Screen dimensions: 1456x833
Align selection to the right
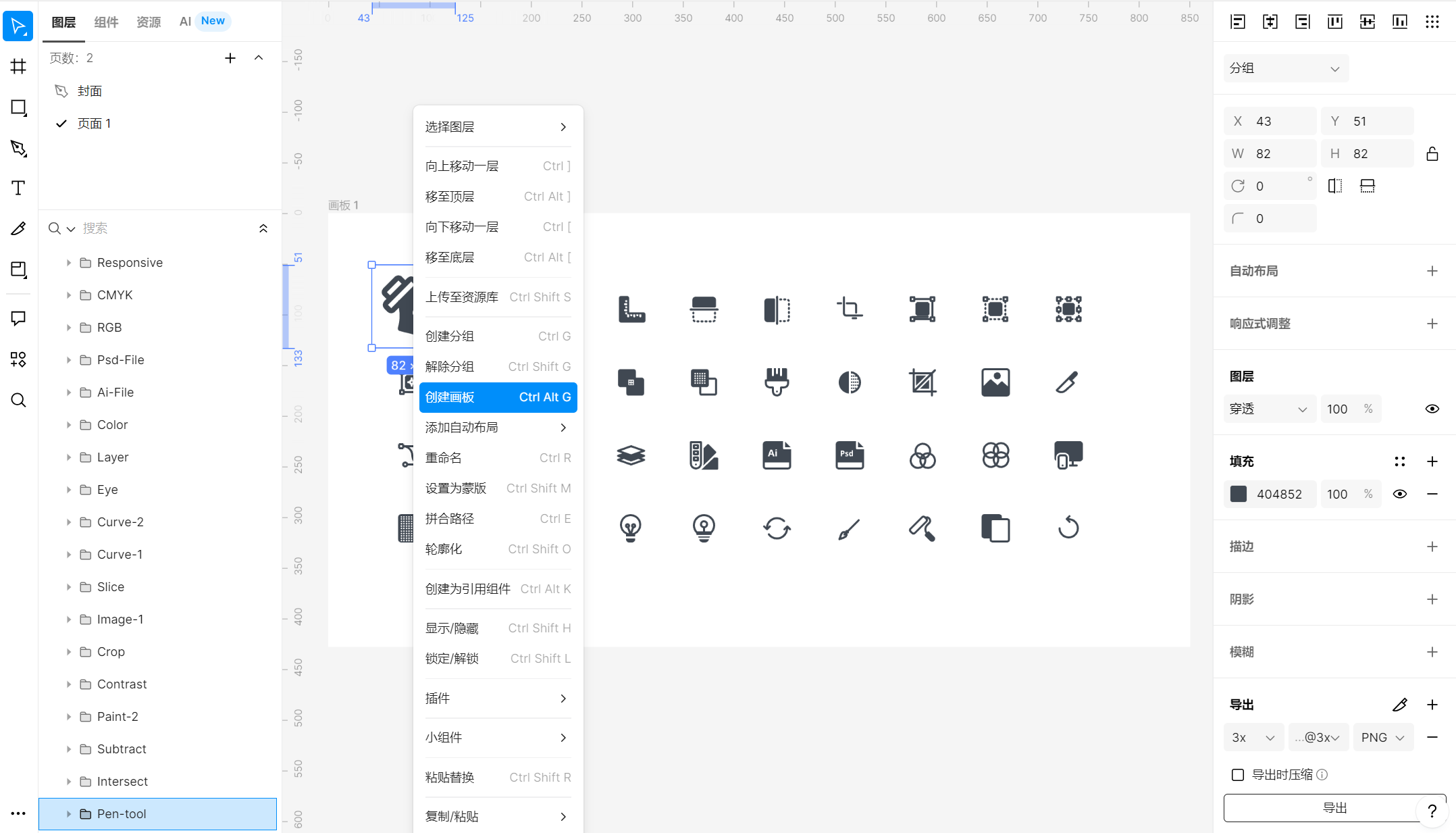pos(1303,22)
